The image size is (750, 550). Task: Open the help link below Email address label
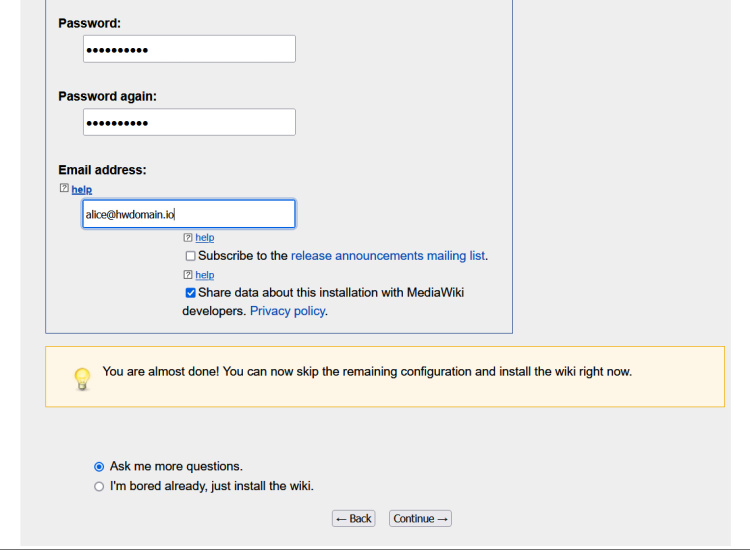(82, 189)
